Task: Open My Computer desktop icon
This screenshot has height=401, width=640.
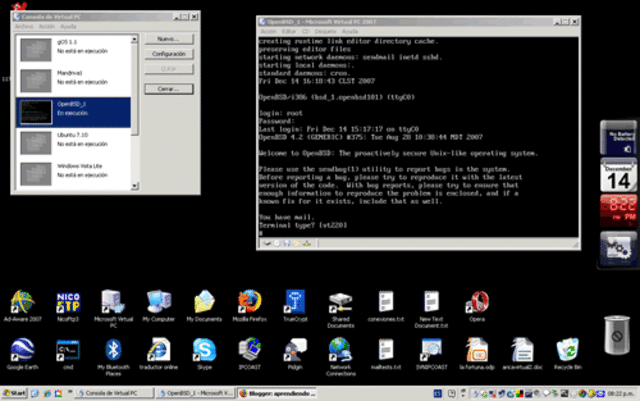Action: [159, 305]
